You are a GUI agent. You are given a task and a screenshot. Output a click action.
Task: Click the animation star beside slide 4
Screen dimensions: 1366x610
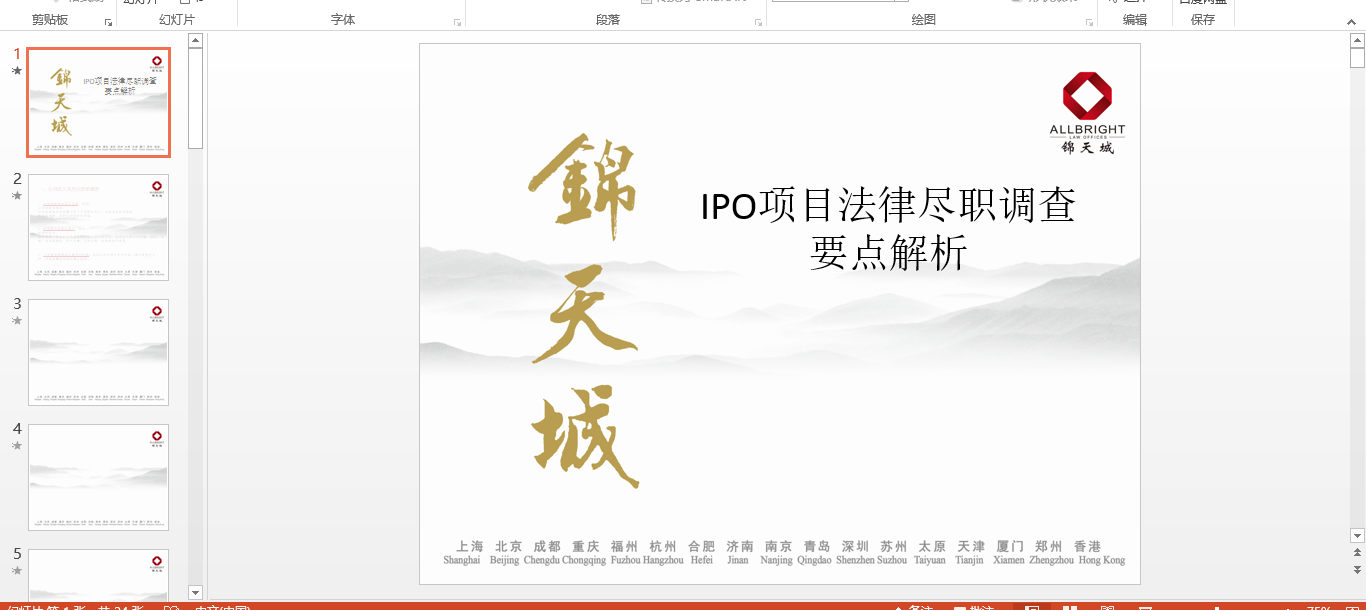pos(16,446)
